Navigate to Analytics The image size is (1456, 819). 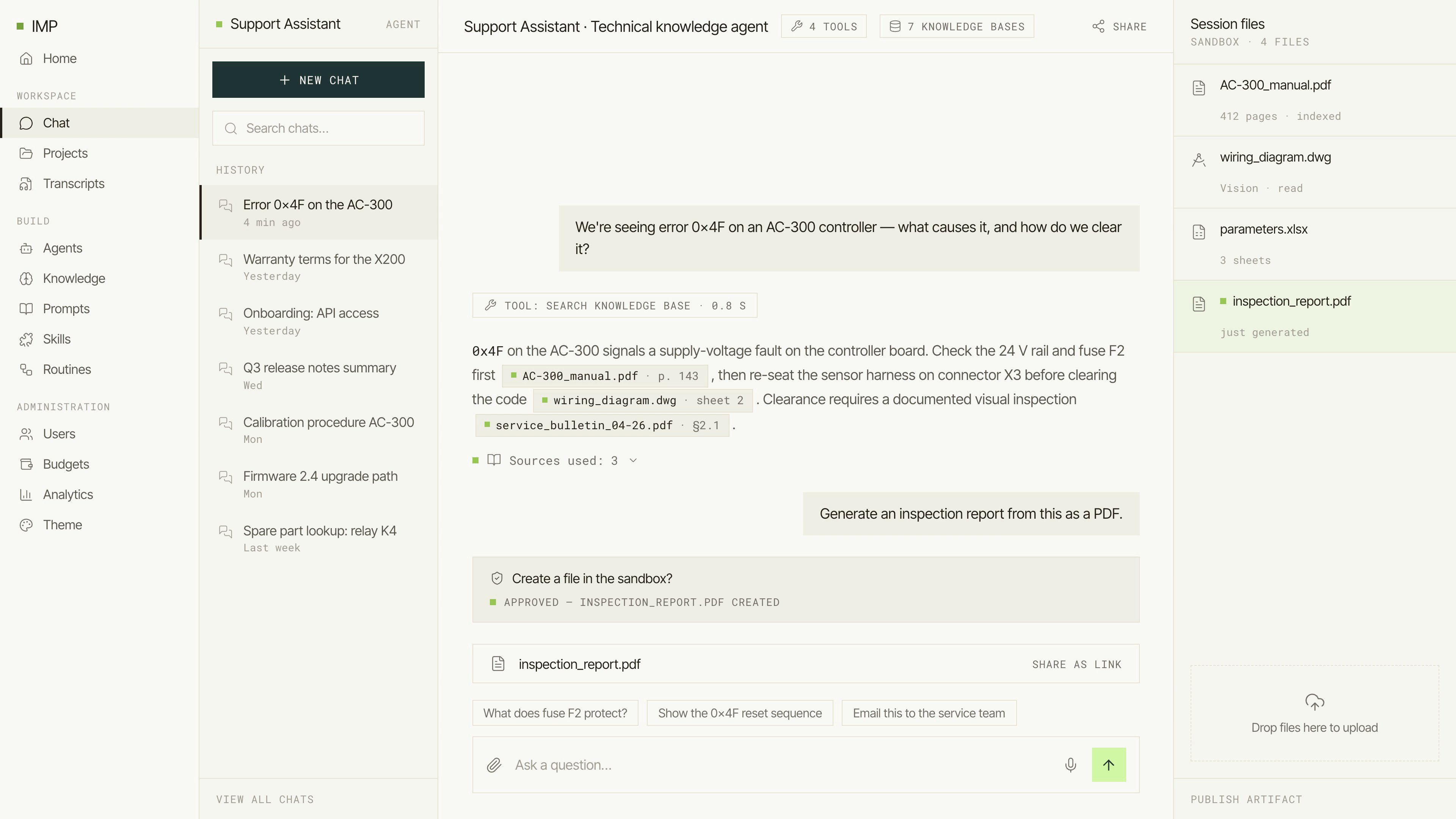coord(99,494)
